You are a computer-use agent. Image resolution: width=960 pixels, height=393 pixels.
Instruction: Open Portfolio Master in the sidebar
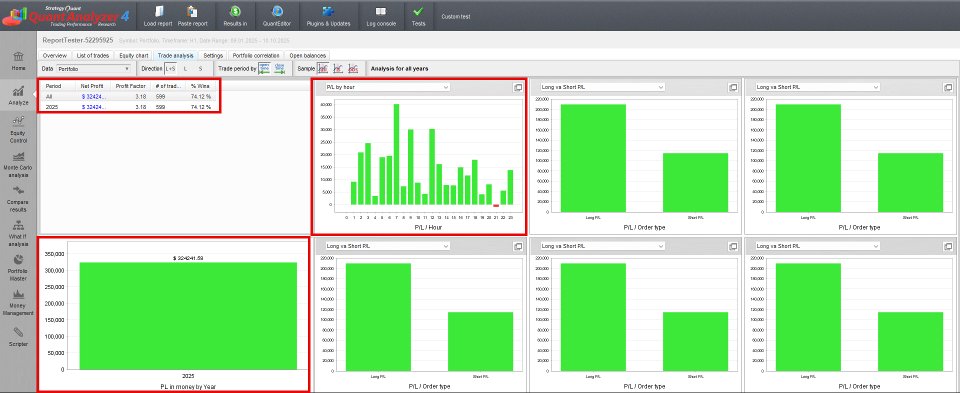point(18,269)
